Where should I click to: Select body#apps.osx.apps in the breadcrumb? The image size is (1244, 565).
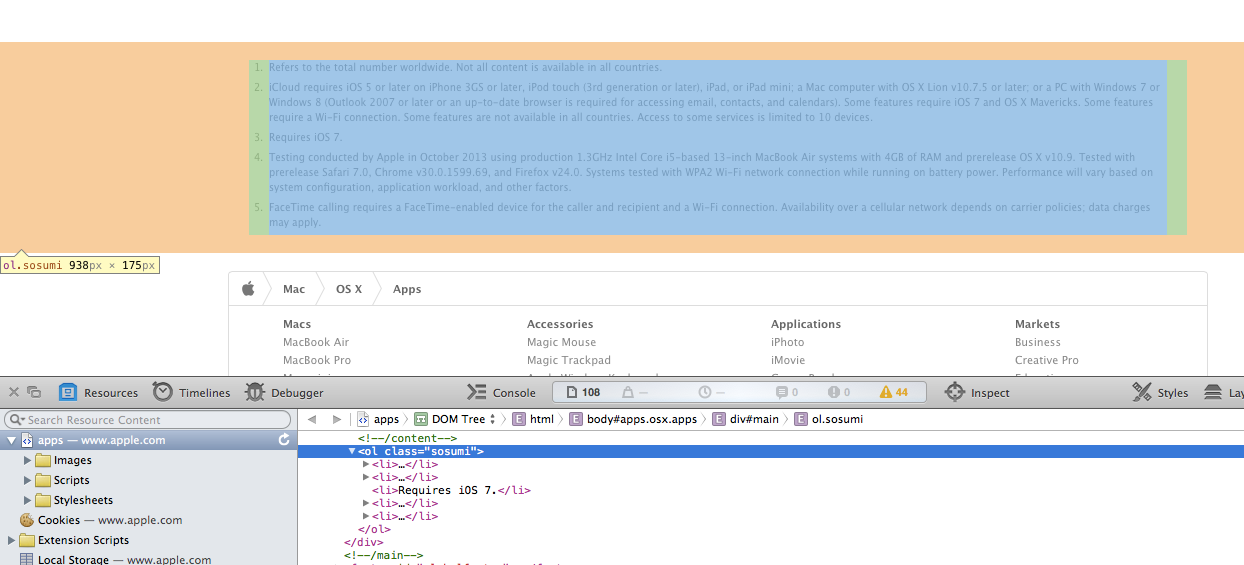click(633, 419)
